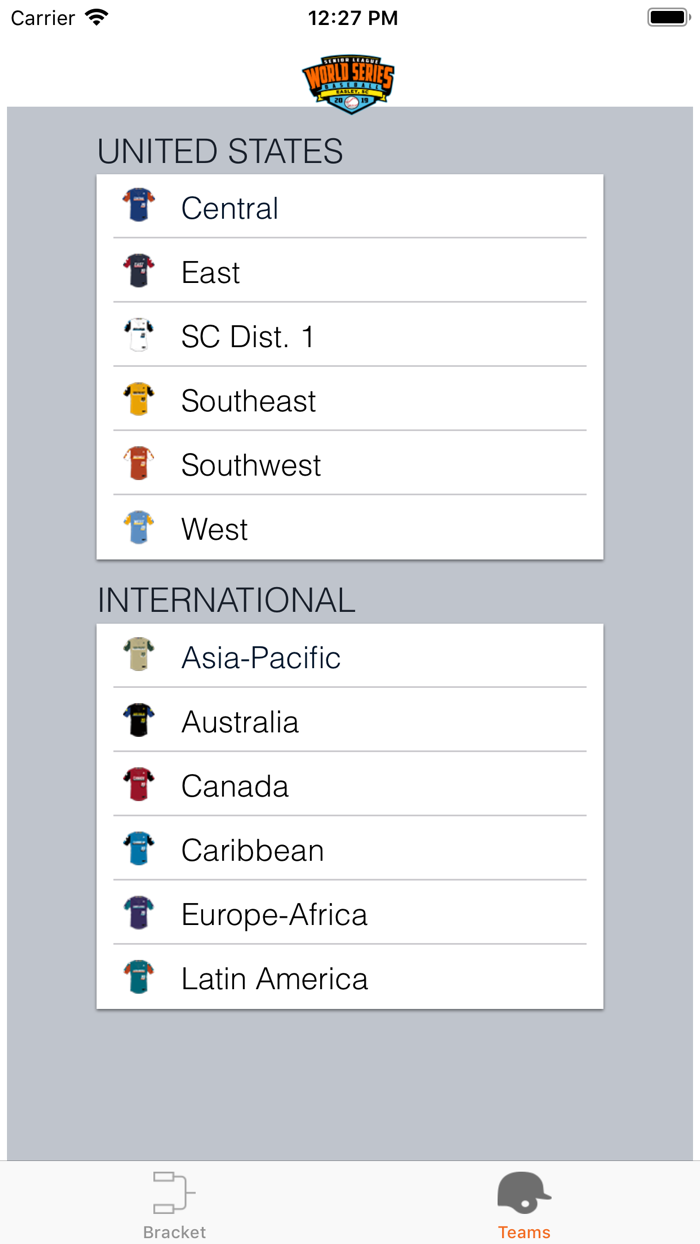Tap the East team navy jersey icon
Screen dimensions: 700x1244
(139, 271)
